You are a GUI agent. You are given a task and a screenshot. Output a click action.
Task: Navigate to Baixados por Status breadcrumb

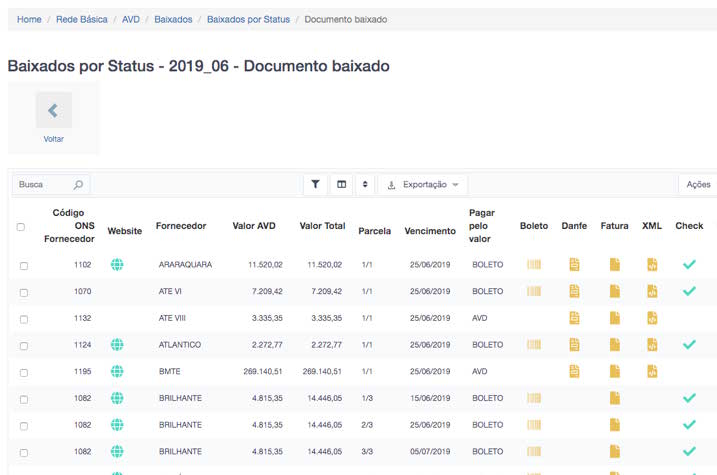[x=248, y=19]
